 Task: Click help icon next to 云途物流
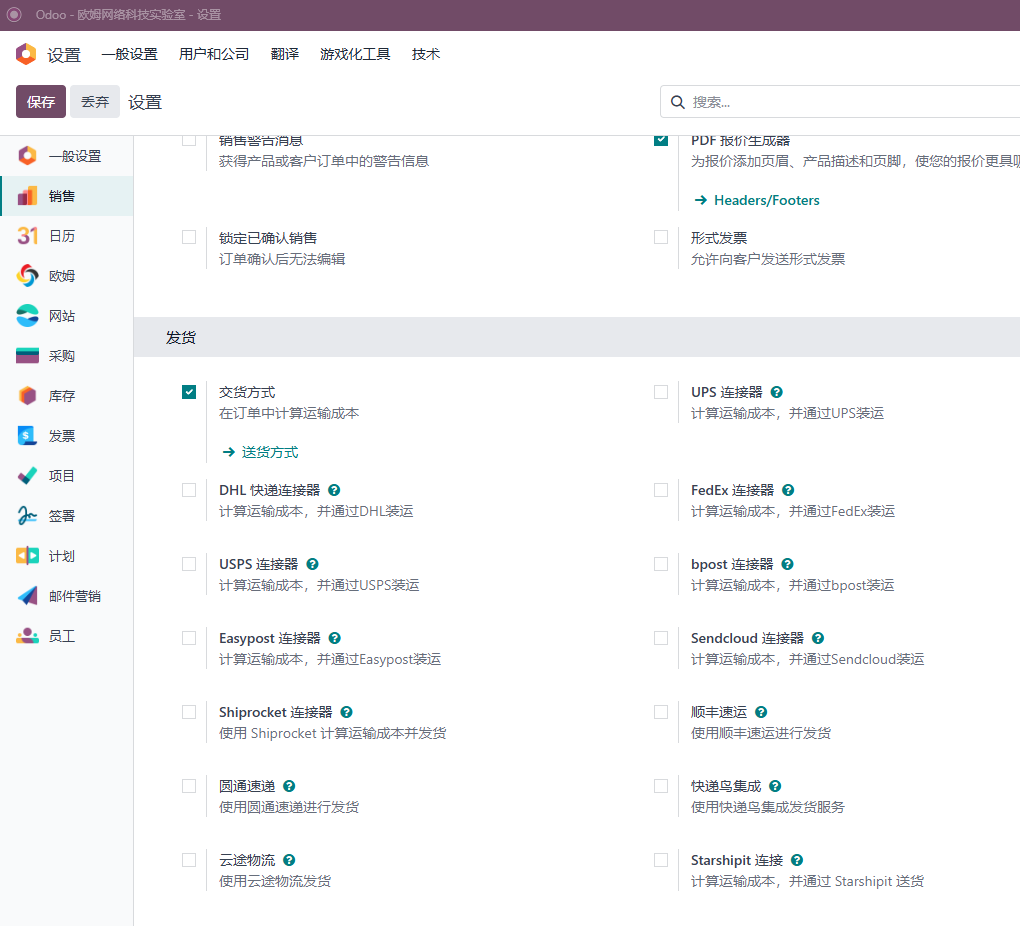tap(289, 860)
